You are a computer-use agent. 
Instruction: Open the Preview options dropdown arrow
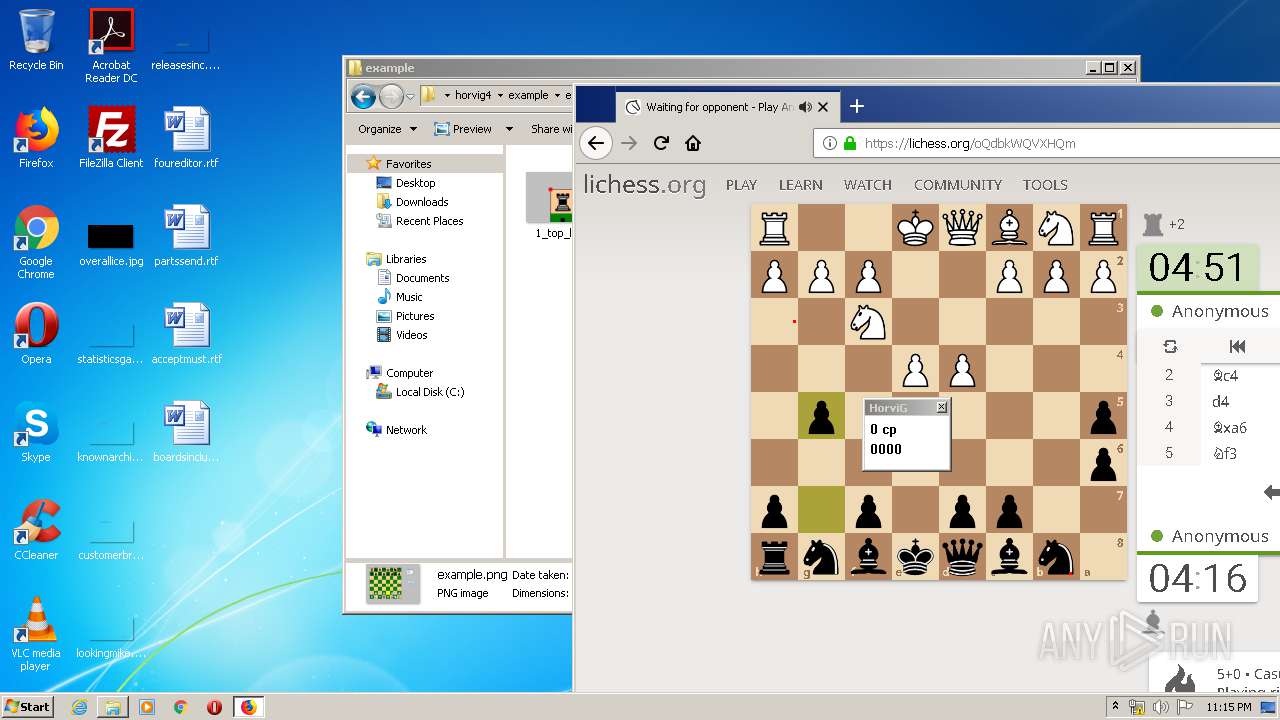pyautogui.click(x=509, y=129)
